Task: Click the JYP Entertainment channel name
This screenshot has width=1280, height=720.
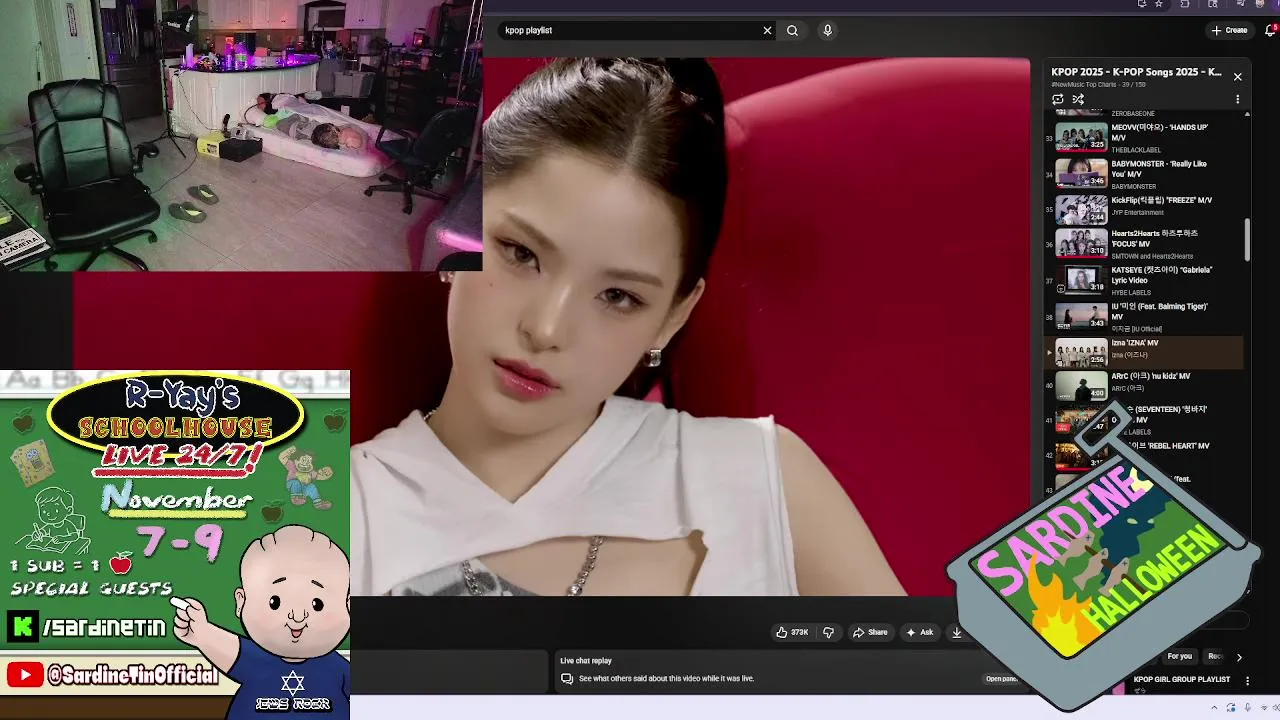Action: (x=1137, y=213)
